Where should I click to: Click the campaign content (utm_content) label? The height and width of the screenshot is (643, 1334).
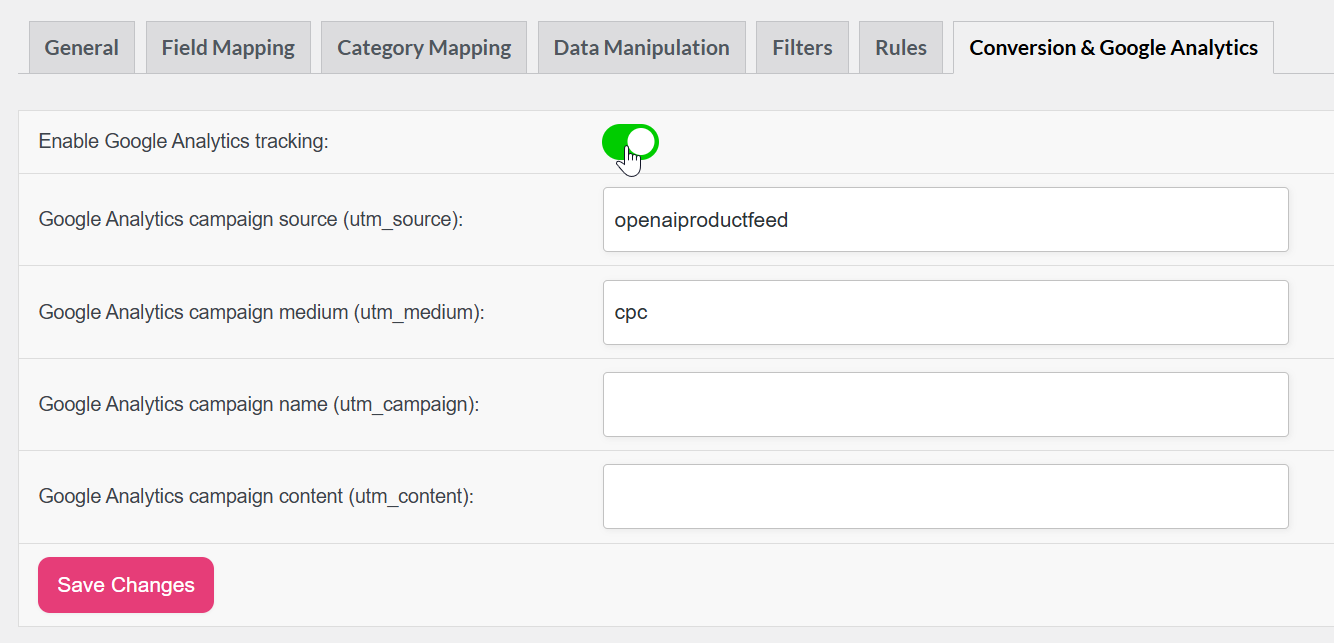[x=256, y=496]
